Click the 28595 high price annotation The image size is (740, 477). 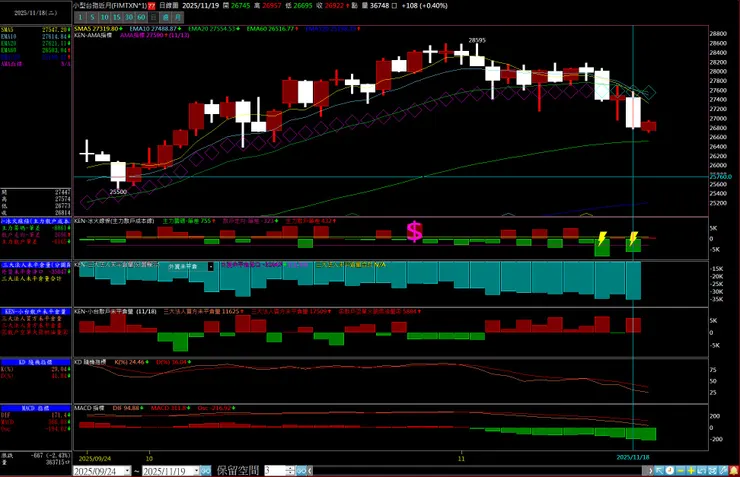click(477, 41)
